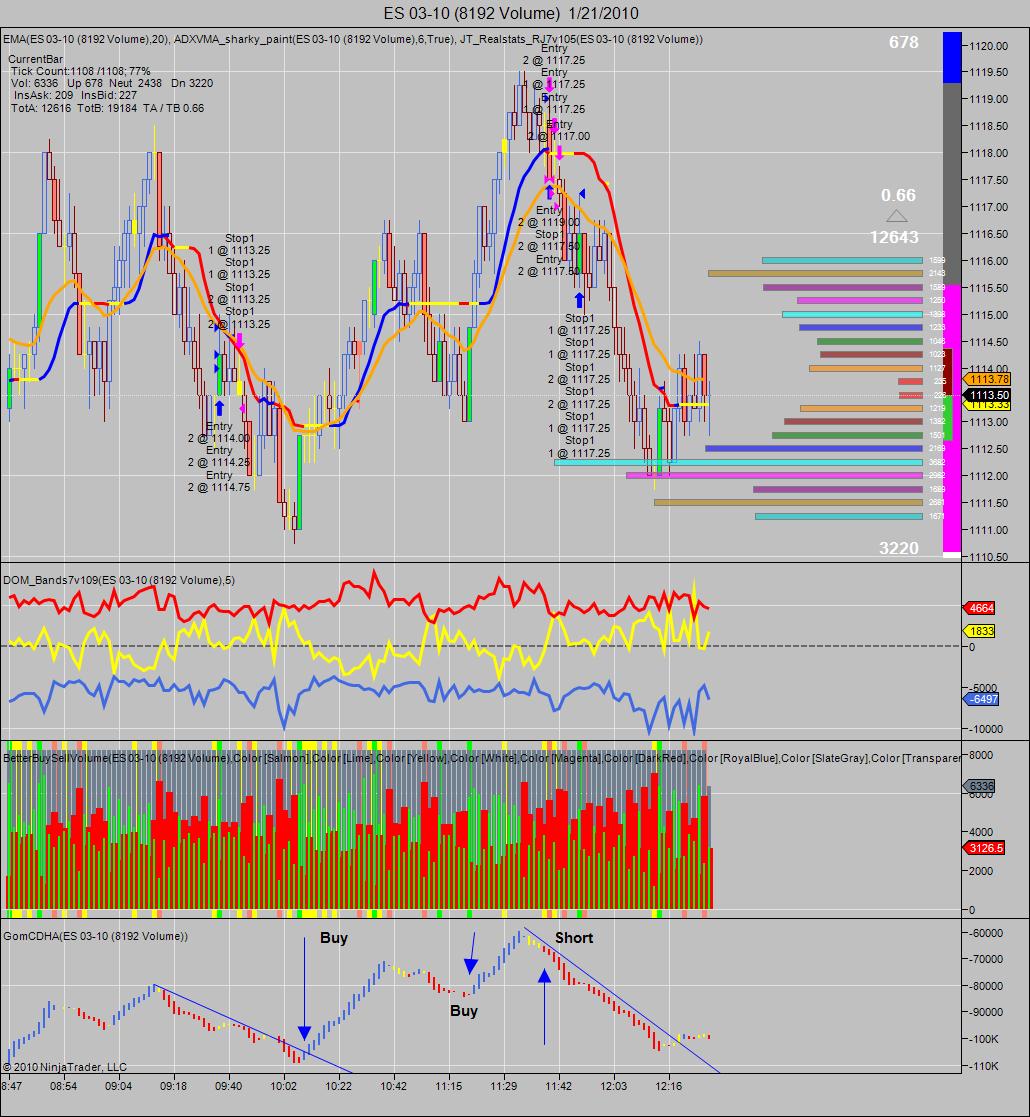Click the white 12643 total value
Viewport: 1030px width, 1117px height.
coord(894,237)
